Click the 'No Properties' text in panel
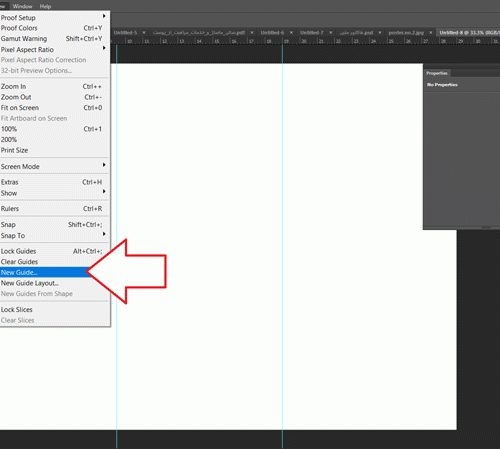This screenshot has width=500, height=449. click(x=442, y=85)
